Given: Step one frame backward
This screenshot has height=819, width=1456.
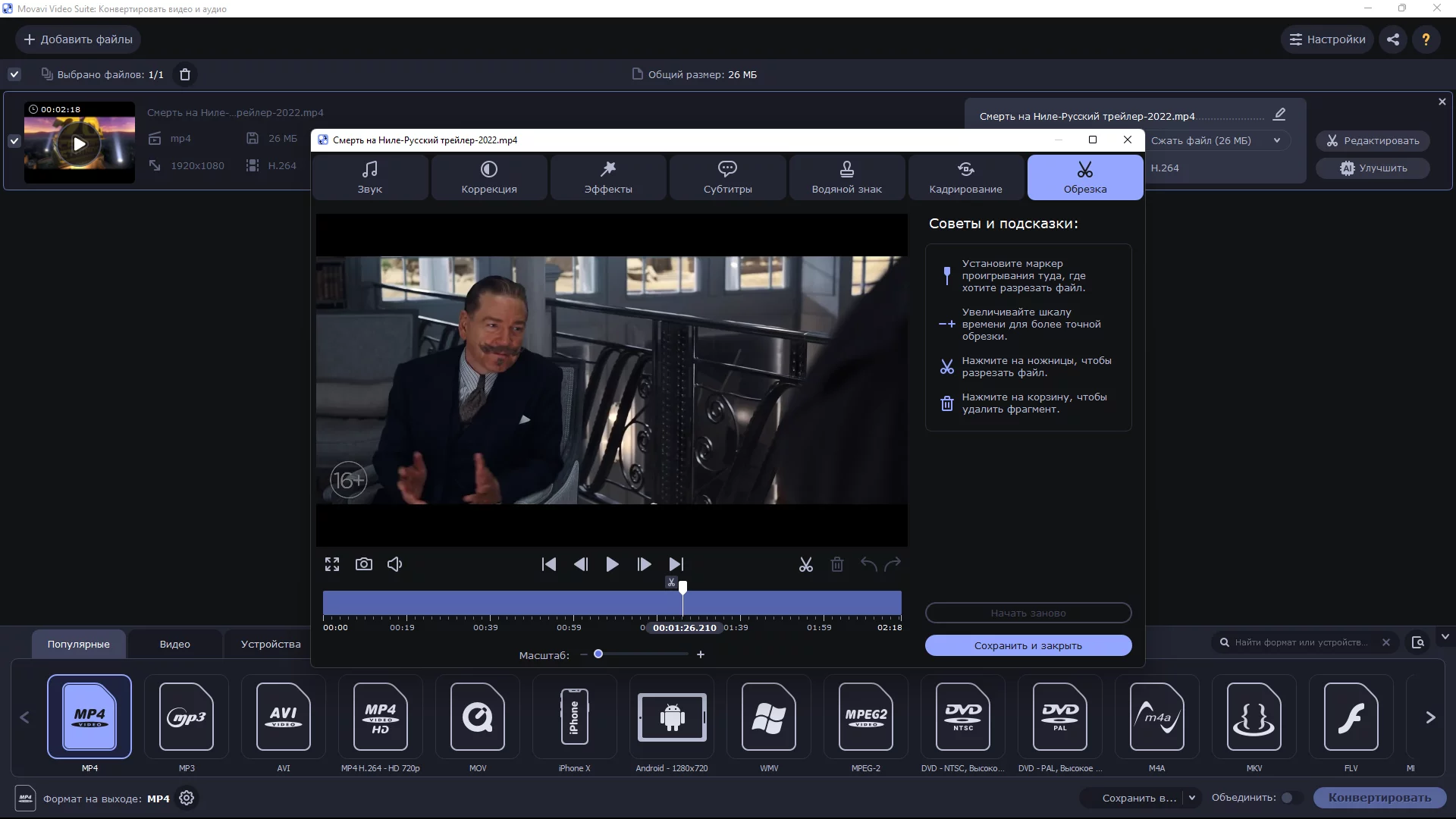Looking at the screenshot, I should coord(581,564).
